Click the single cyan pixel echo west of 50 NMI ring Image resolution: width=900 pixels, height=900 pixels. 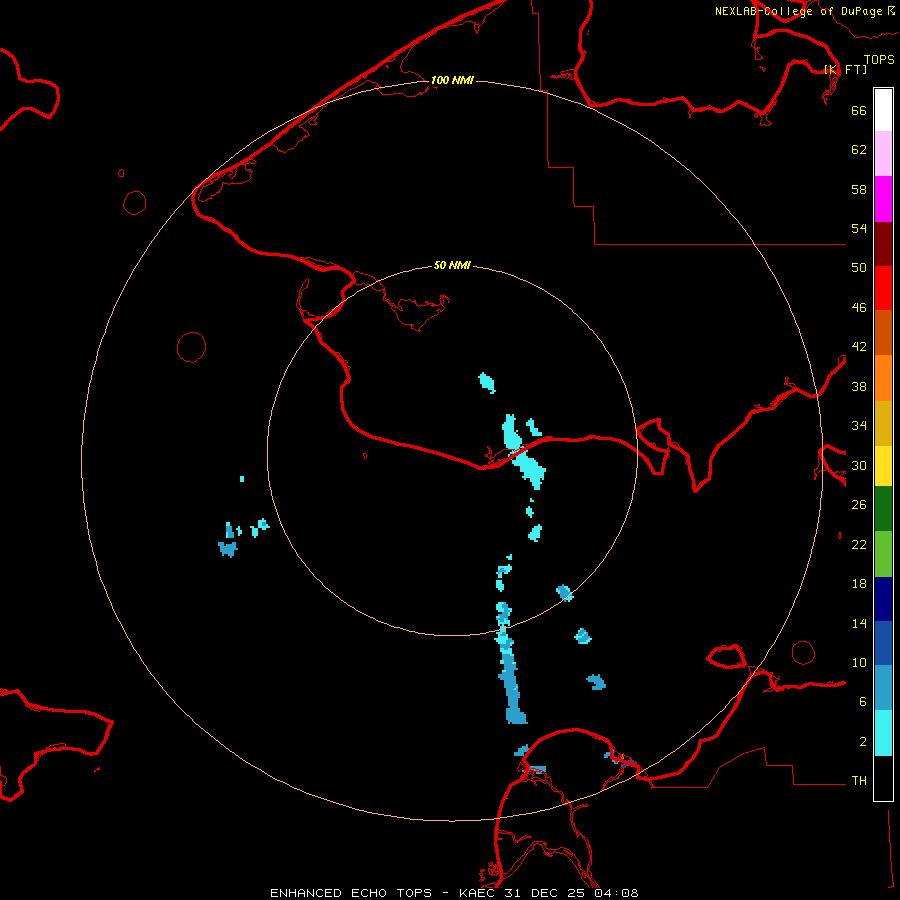pos(242,479)
